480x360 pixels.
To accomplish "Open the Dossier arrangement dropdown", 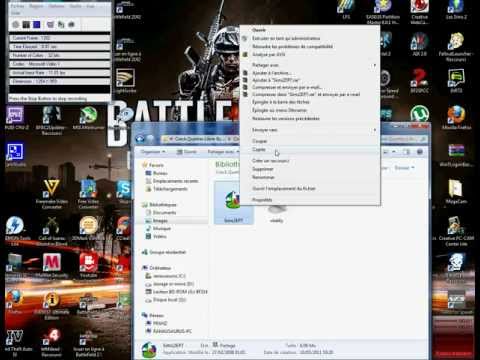I will click(x=404, y=168).
